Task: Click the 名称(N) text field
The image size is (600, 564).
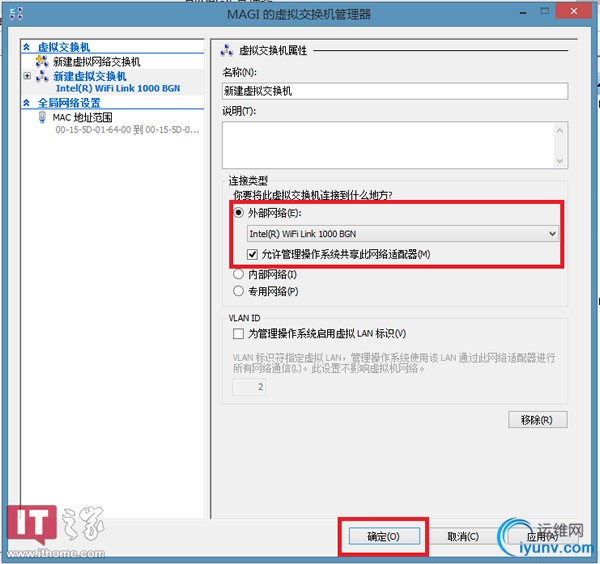Action: tap(395, 91)
